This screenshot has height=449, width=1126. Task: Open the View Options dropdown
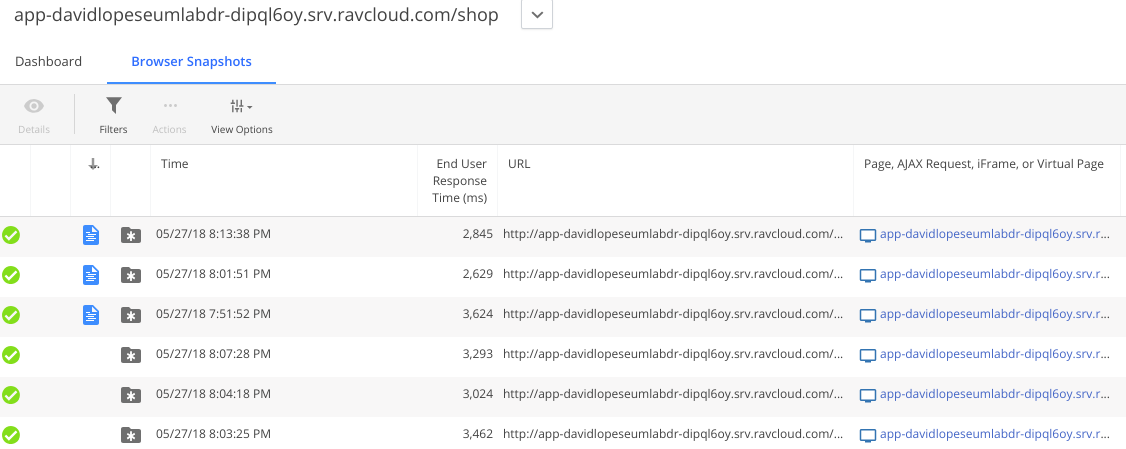(241, 106)
